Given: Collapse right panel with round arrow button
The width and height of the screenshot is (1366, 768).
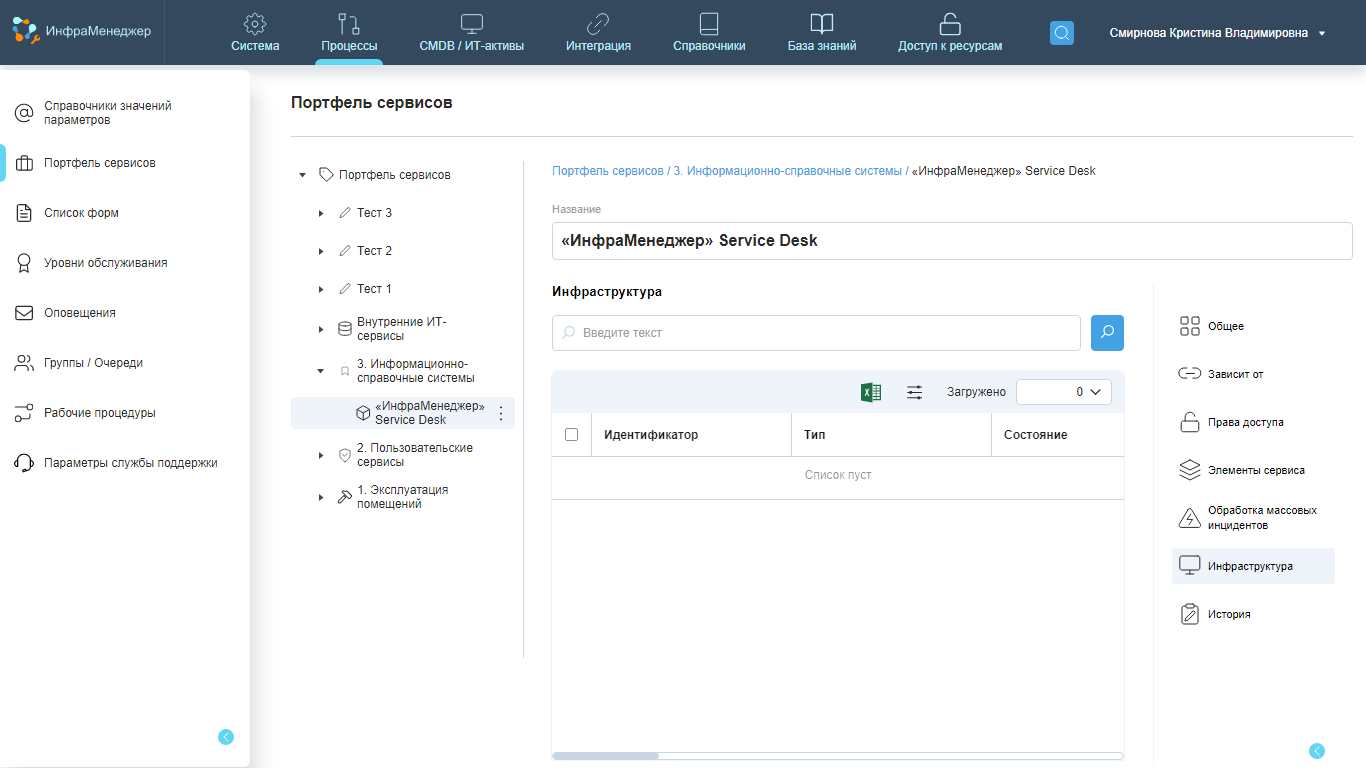Looking at the screenshot, I should [1317, 751].
